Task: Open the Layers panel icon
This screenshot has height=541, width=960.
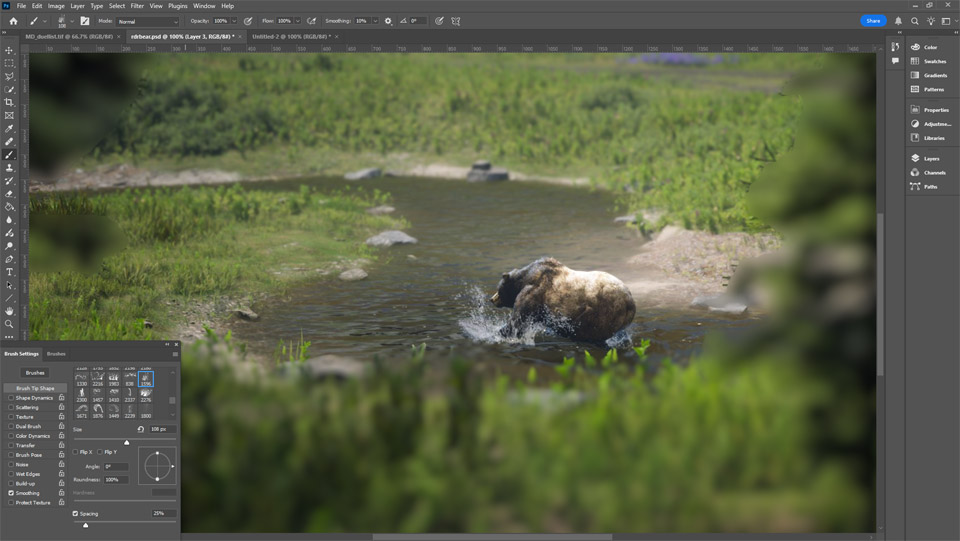Action: [x=915, y=158]
